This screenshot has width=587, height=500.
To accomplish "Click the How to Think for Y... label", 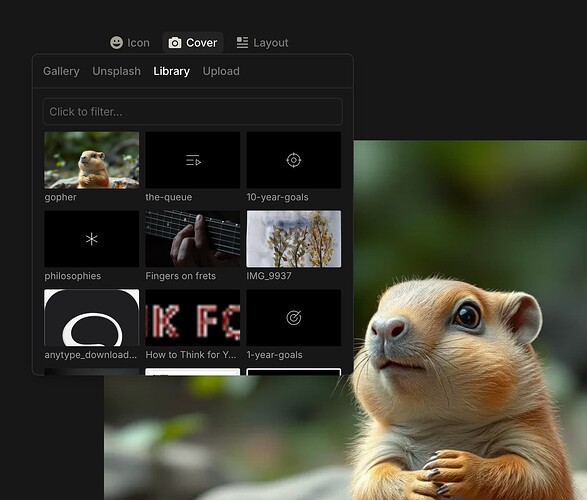I will pos(191,355).
